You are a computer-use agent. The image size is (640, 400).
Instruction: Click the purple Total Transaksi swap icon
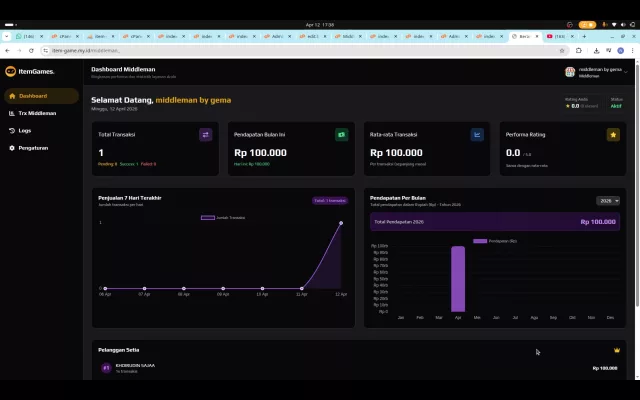[205, 135]
